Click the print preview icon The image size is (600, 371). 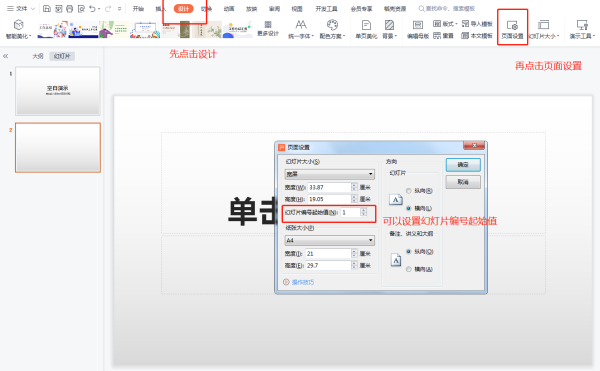point(81,8)
